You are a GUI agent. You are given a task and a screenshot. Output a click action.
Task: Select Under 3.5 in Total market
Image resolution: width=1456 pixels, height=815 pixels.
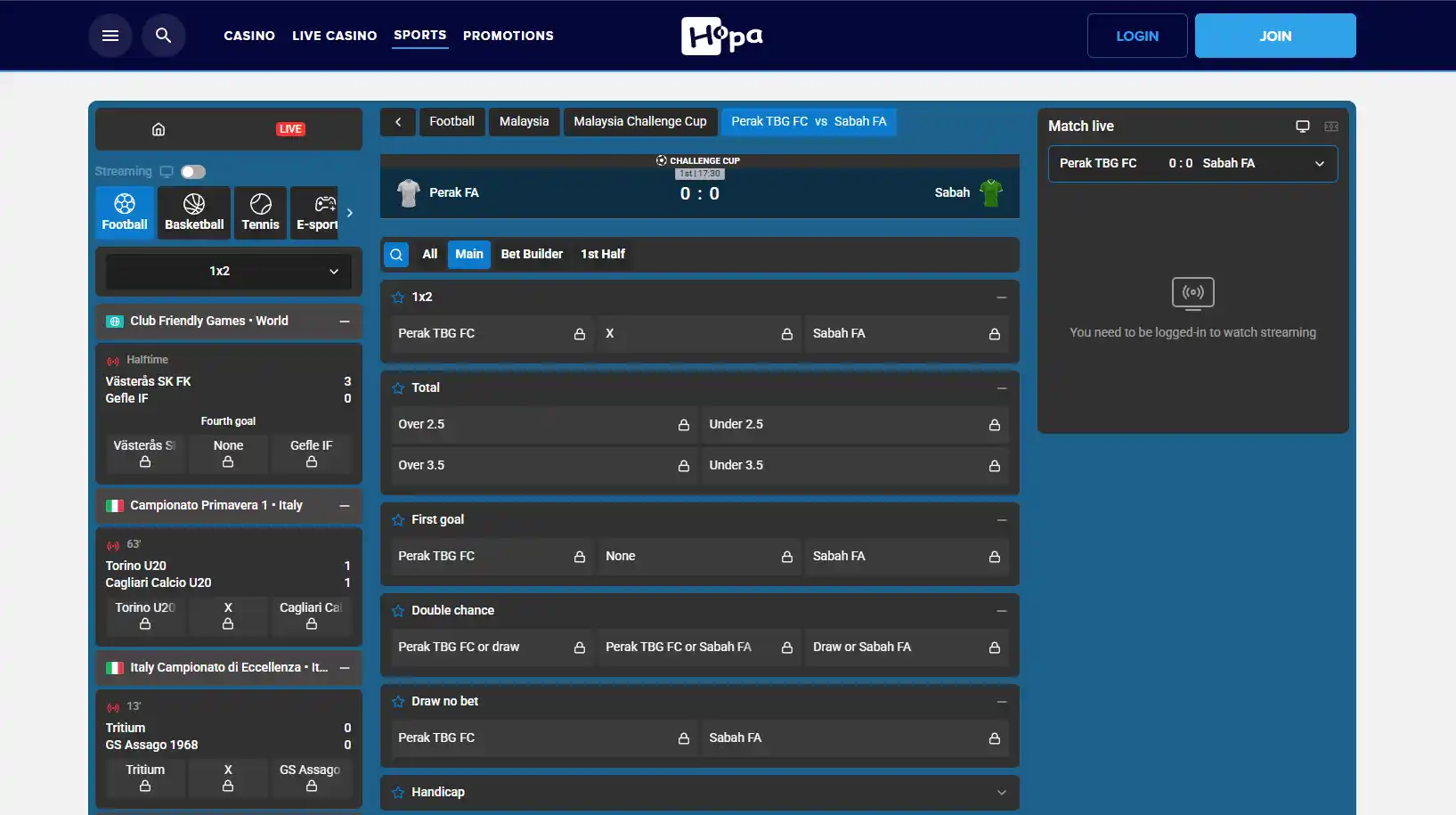(x=855, y=466)
